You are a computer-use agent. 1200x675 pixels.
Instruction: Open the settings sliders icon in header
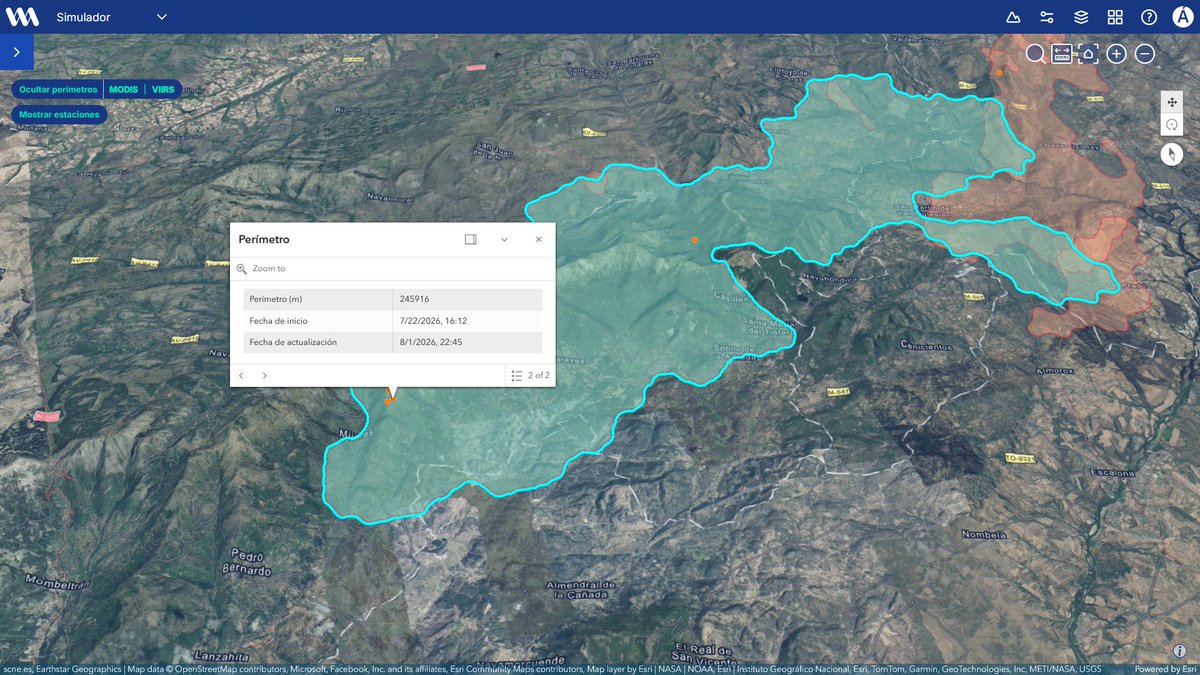pos(1047,17)
